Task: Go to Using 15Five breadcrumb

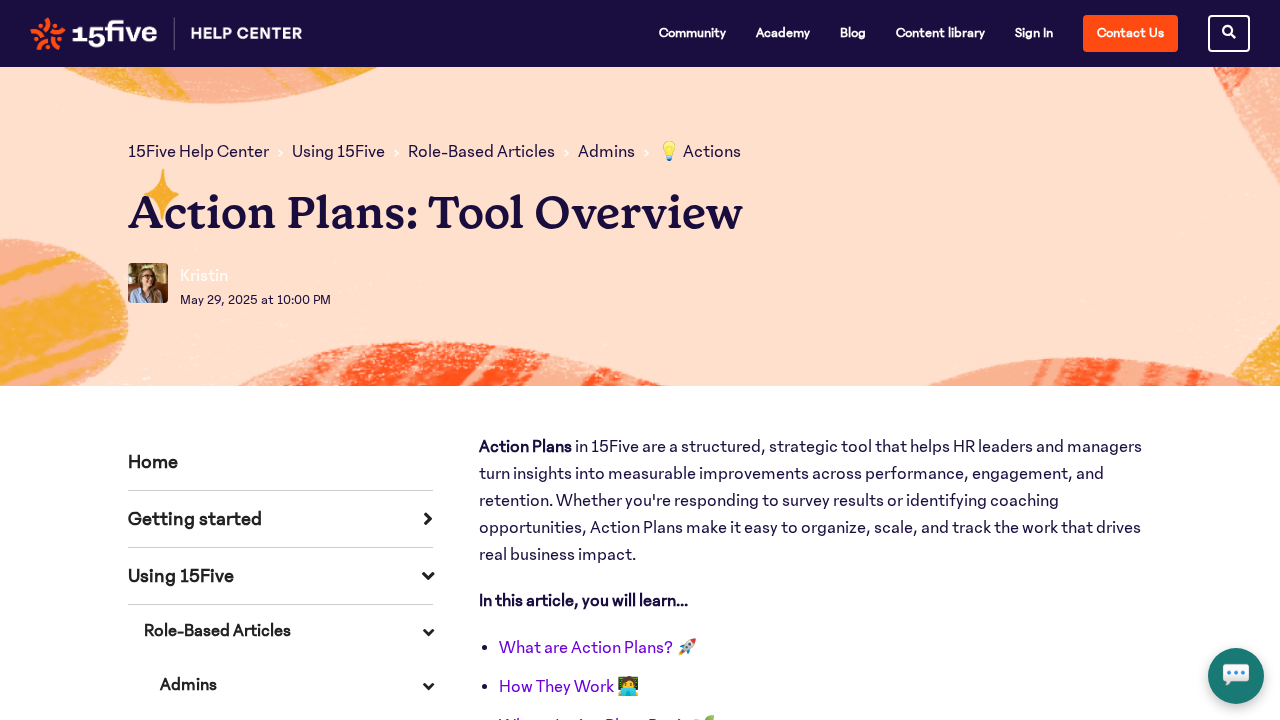Action: (338, 152)
